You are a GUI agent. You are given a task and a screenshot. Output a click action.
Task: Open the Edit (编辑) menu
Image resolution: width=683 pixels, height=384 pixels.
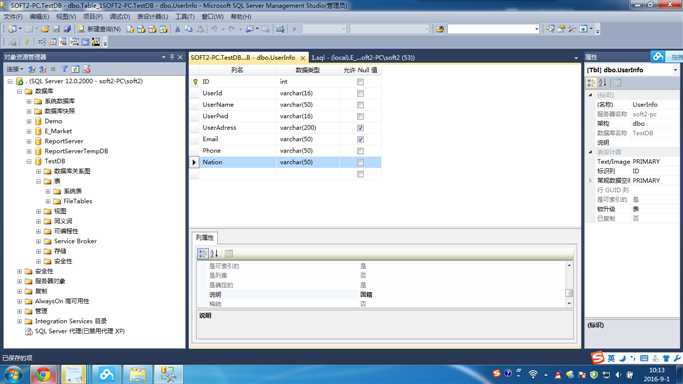[39, 17]
